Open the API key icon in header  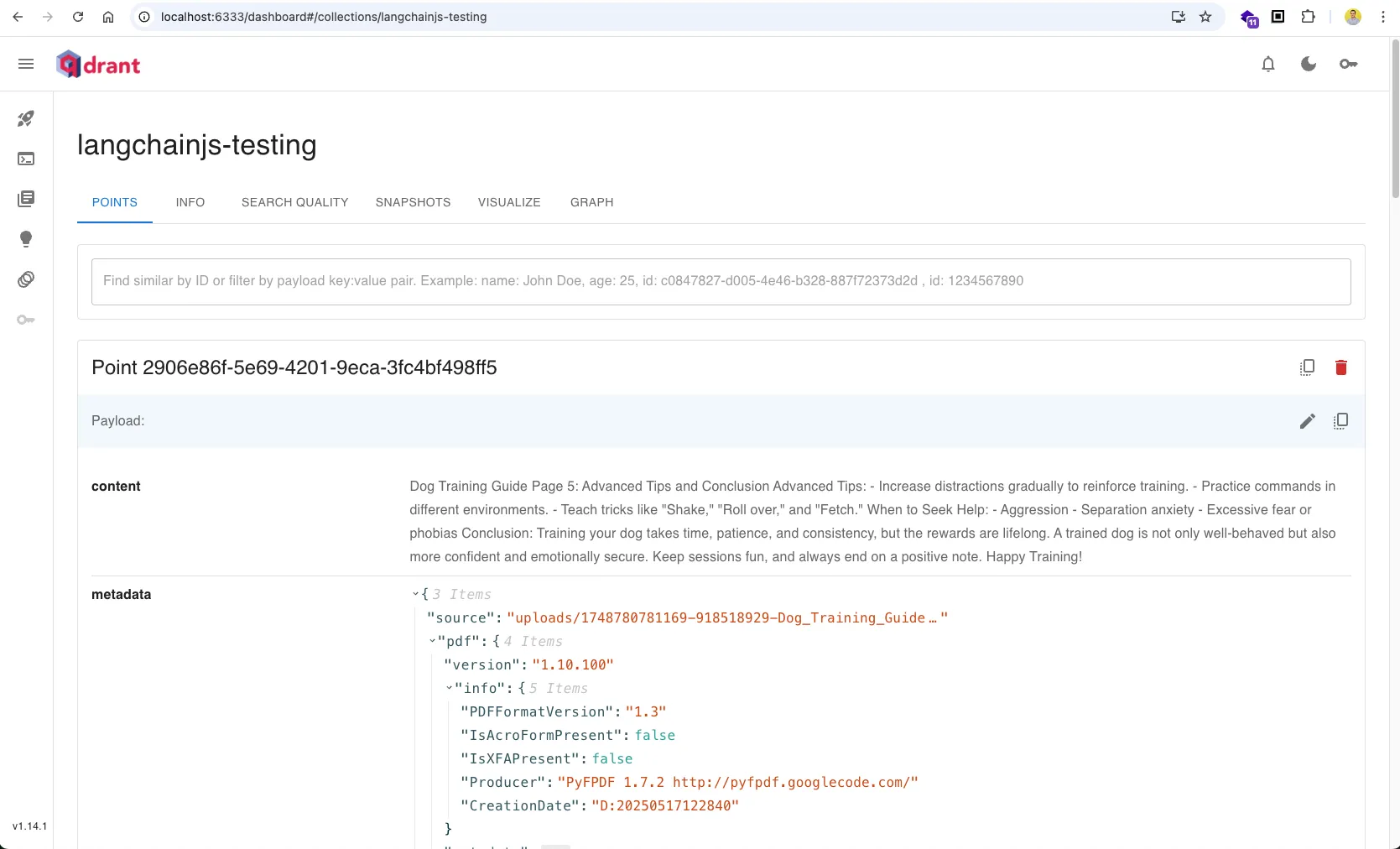coord(1349,64)
